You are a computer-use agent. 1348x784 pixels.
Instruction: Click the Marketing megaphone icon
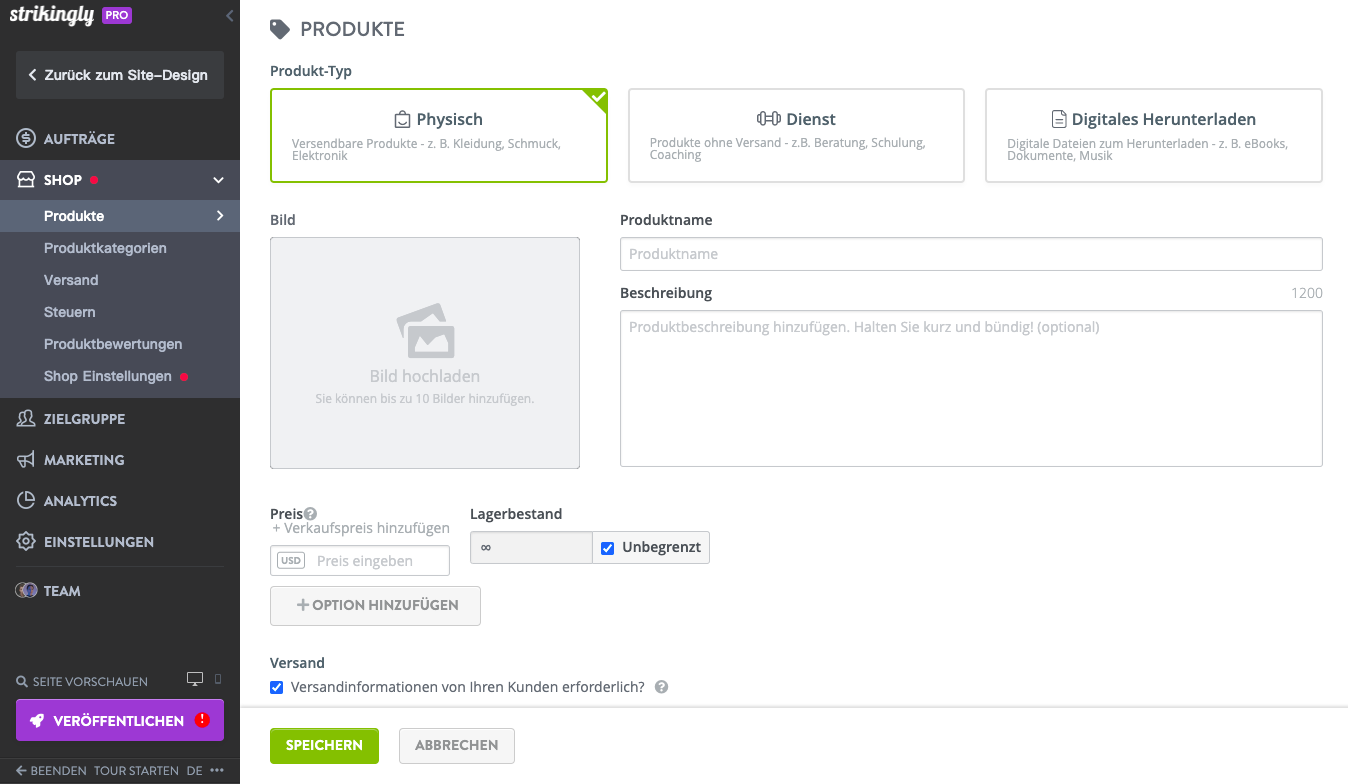[x=26, y=460]
